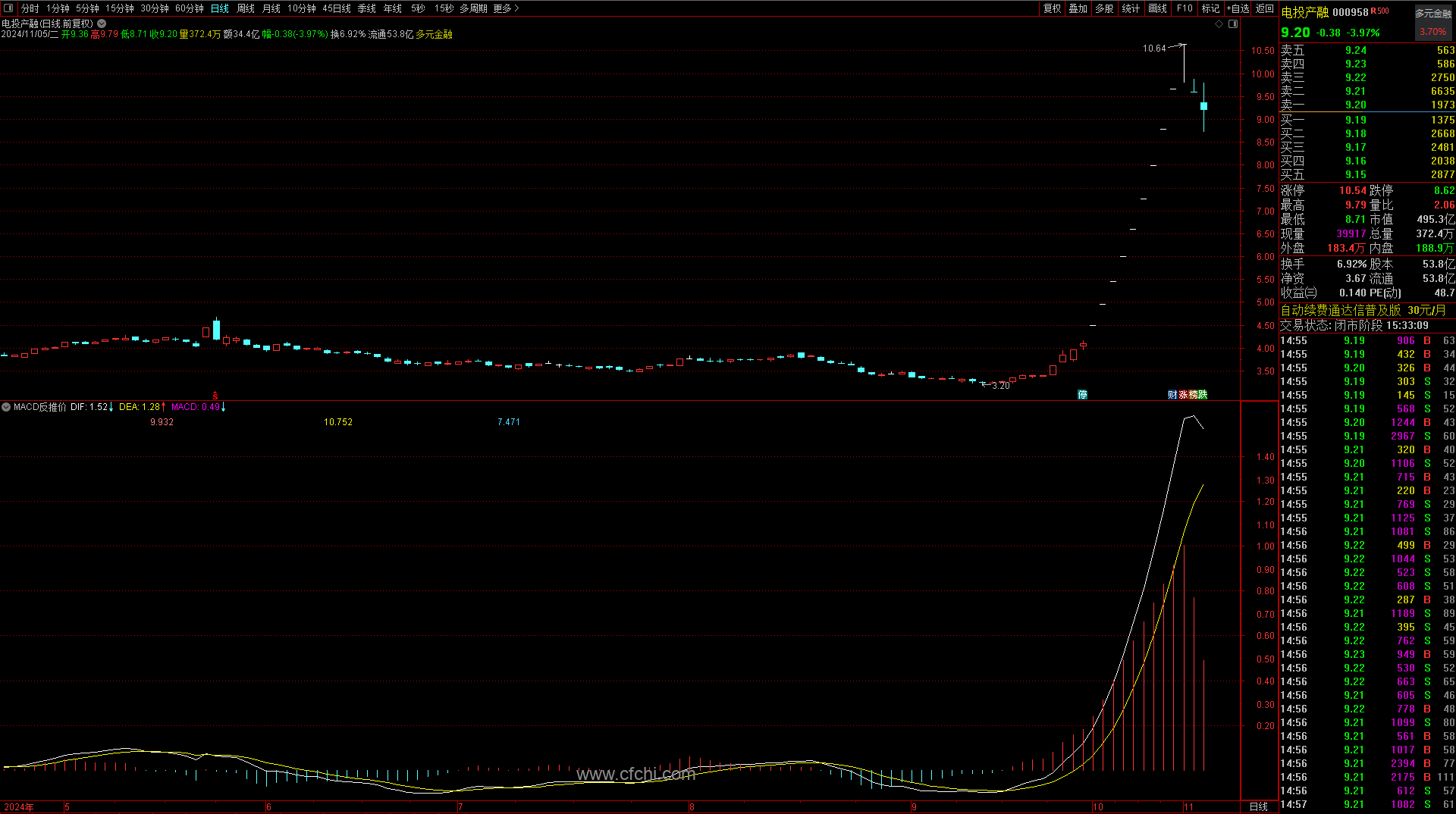Open the 电投产融 chart title dropdown
The width and height of the screenshot is (1456, 814).
tap(102, 23)
